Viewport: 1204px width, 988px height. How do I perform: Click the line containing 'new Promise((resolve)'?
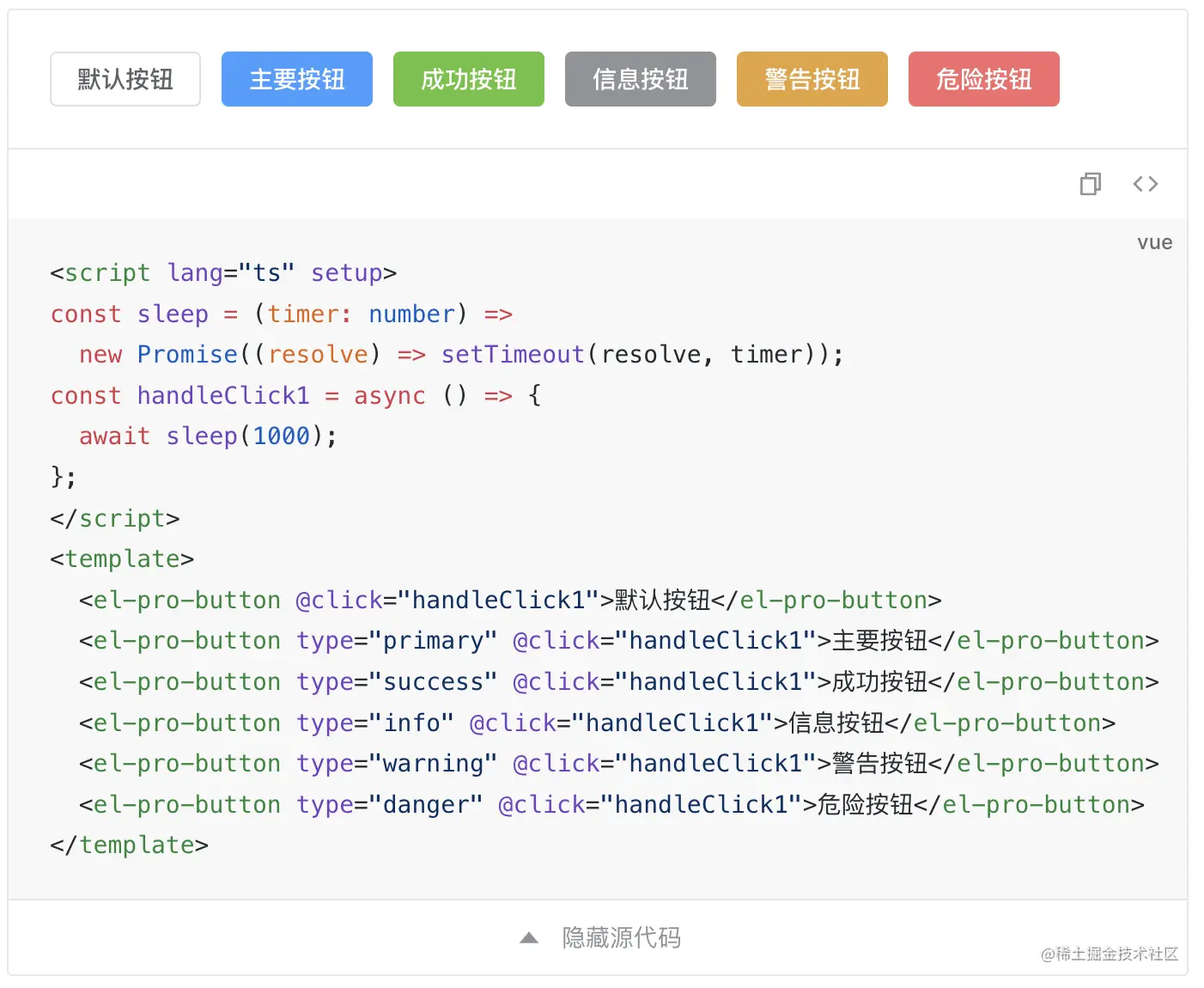tap(461, 354)
